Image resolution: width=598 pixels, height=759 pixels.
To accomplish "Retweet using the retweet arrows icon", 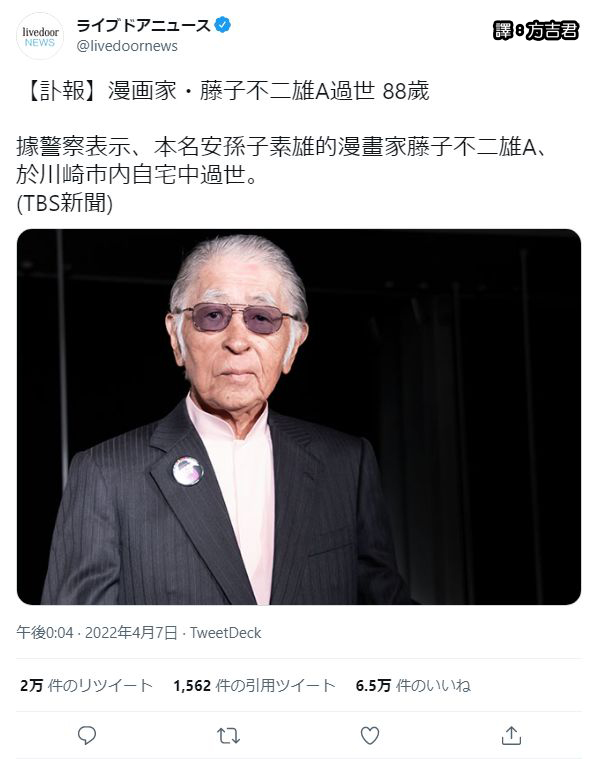I will tap(228, 736).
